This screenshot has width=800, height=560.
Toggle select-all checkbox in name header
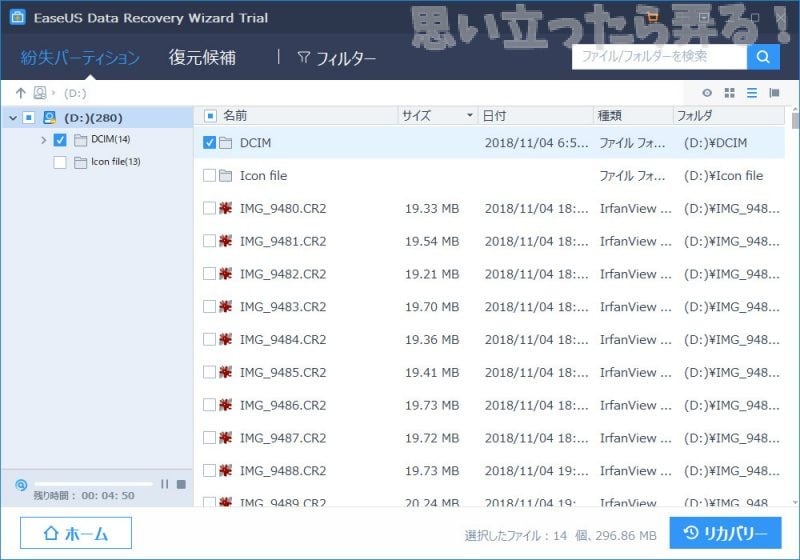click(210, 116)
